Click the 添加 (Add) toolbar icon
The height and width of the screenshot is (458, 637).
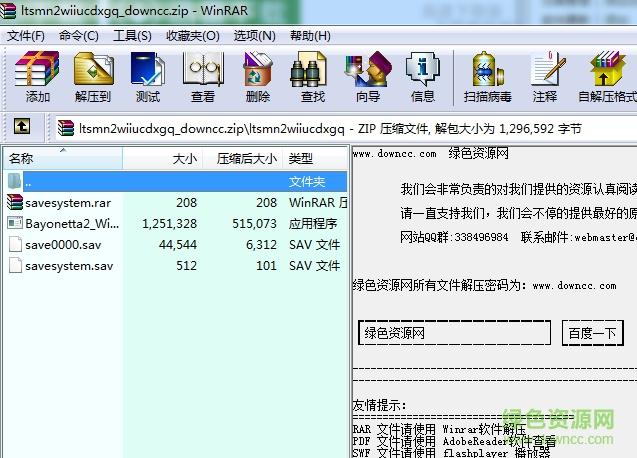(37, 77)
